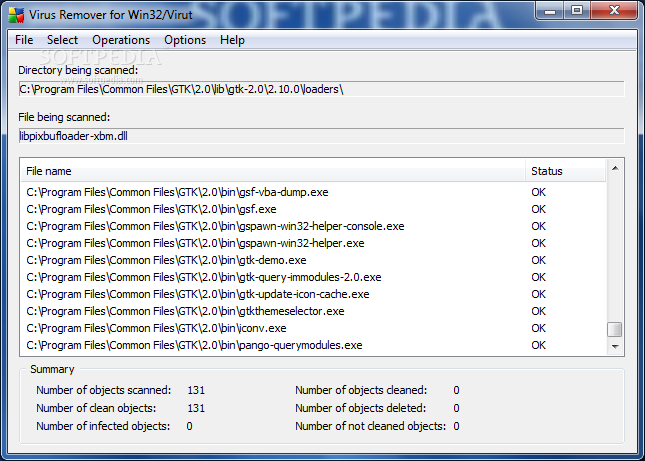Click the Number of not cleaned objects label
The height and width of the screenshot is (461, 645).
pyautogui.click(x=371, y=426)
